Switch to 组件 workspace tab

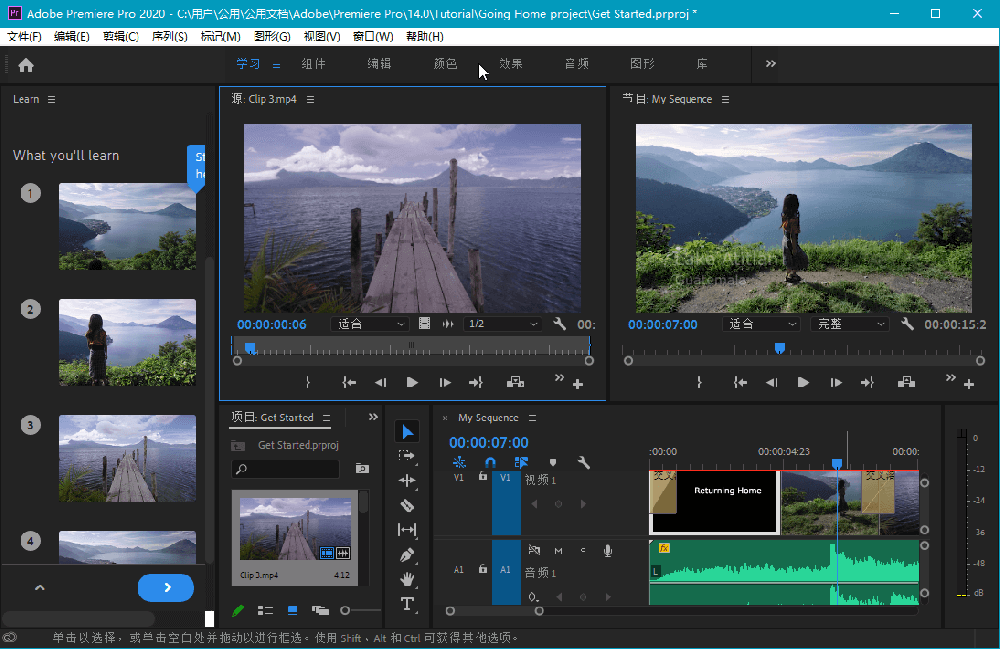tap(313, 64)
